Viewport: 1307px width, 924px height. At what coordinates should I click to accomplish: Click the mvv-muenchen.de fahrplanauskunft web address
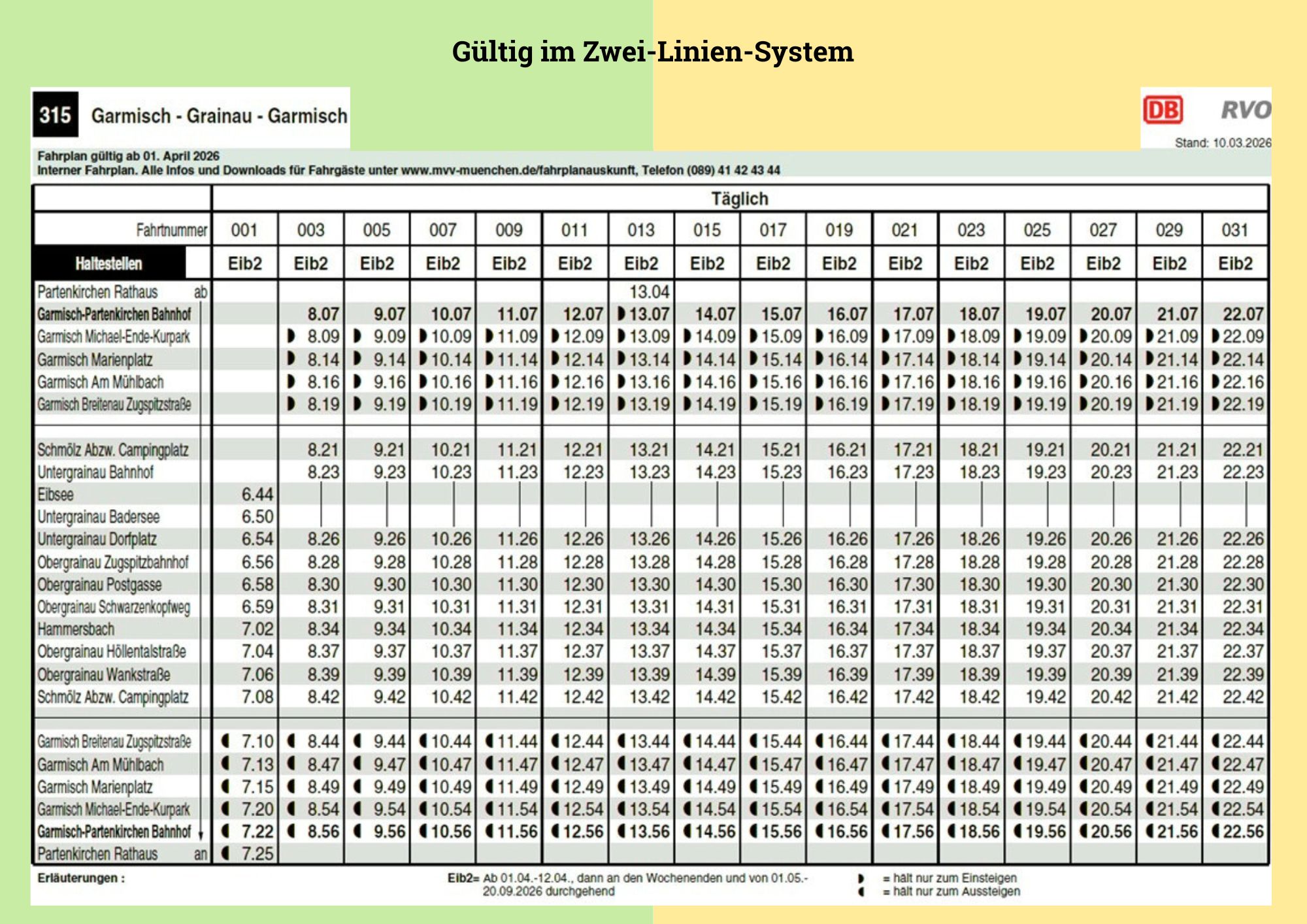(x=519, y=171)
